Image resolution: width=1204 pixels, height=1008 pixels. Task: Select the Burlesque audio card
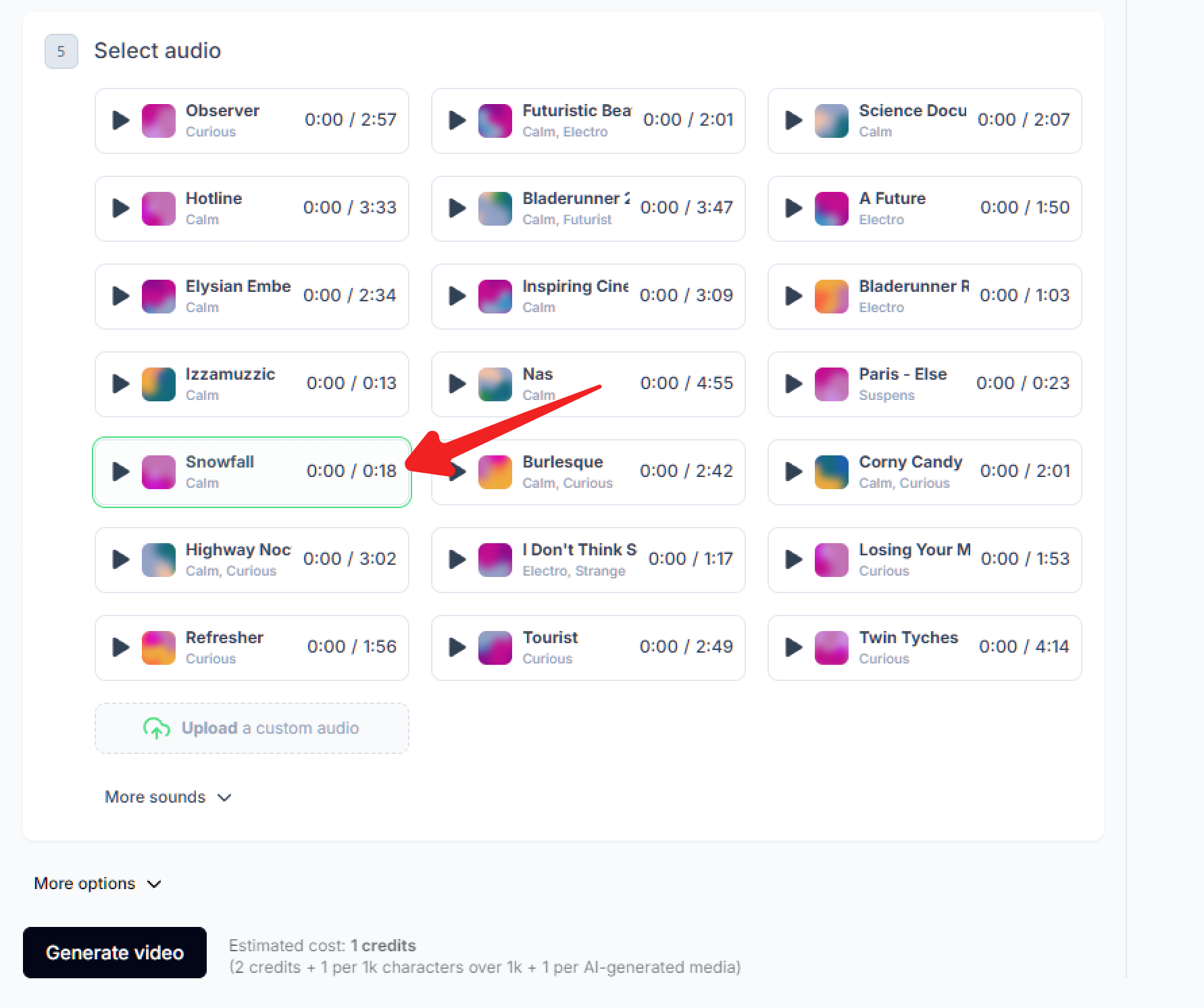(x=588, y=472)
